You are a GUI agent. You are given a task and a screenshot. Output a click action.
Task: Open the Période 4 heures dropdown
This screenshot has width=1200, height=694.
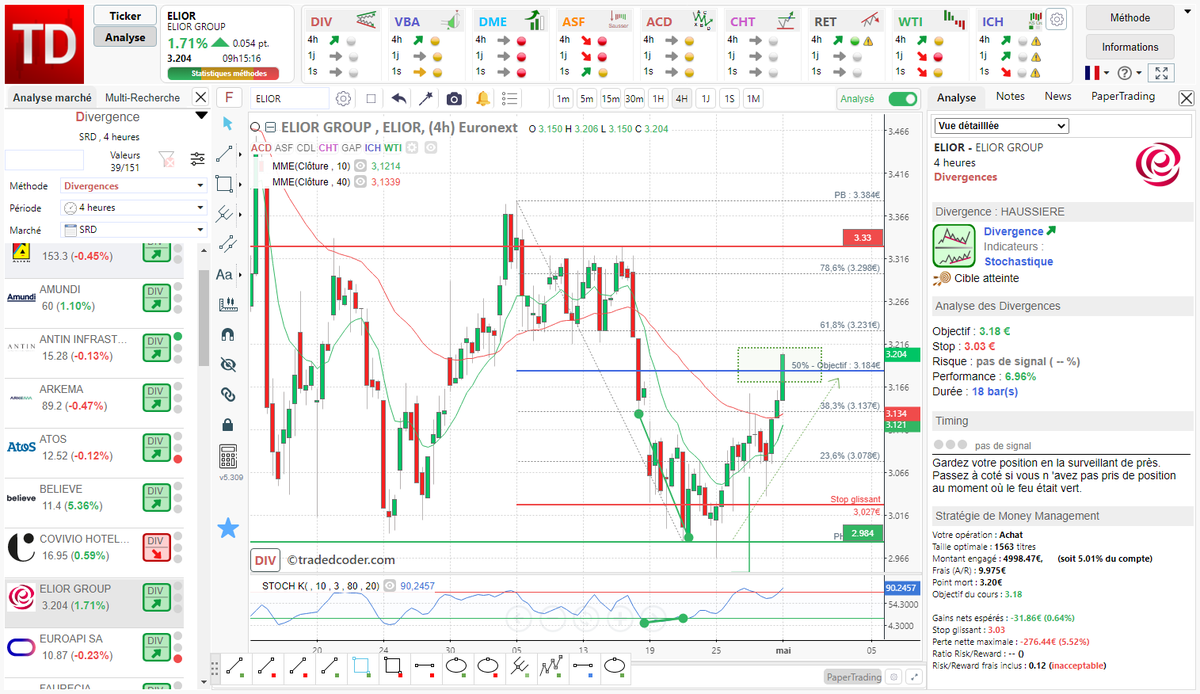point(134,208)
